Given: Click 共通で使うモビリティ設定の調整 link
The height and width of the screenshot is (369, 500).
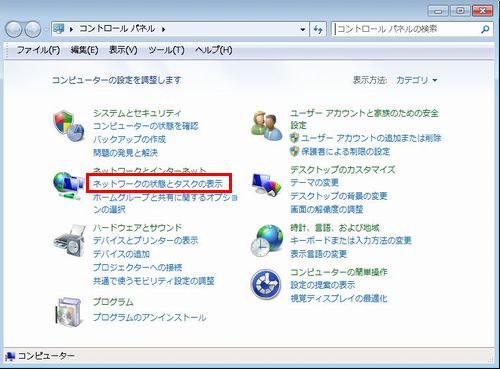Looking at the screenshot, I should pos(154,281).
